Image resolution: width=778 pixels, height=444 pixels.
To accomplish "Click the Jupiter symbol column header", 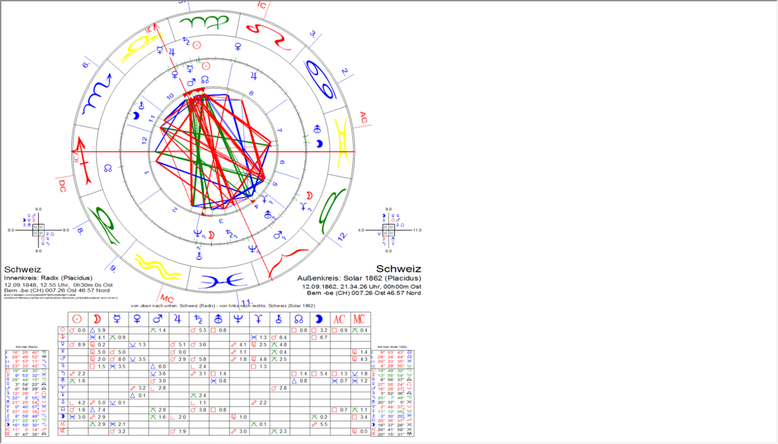I will (178, 319).
